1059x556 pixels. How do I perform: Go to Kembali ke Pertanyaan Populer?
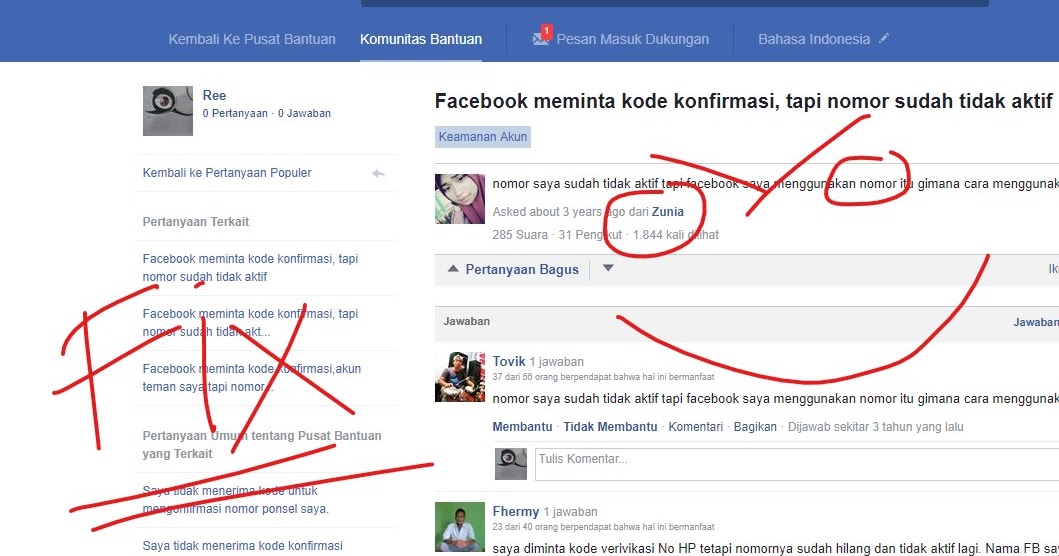(x=227, y=173)
